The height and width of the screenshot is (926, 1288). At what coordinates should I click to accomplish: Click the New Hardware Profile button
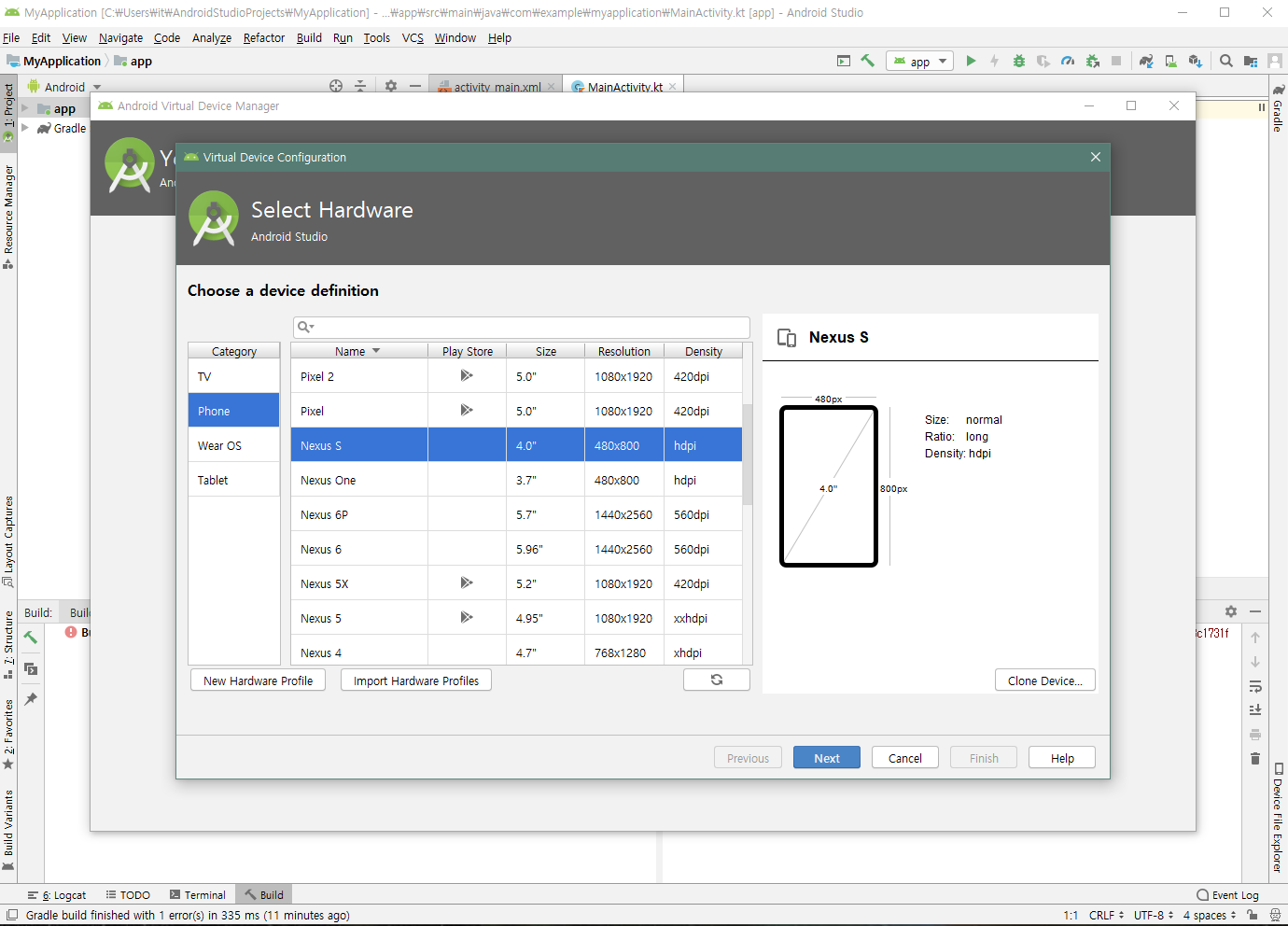tap(259, 680)
